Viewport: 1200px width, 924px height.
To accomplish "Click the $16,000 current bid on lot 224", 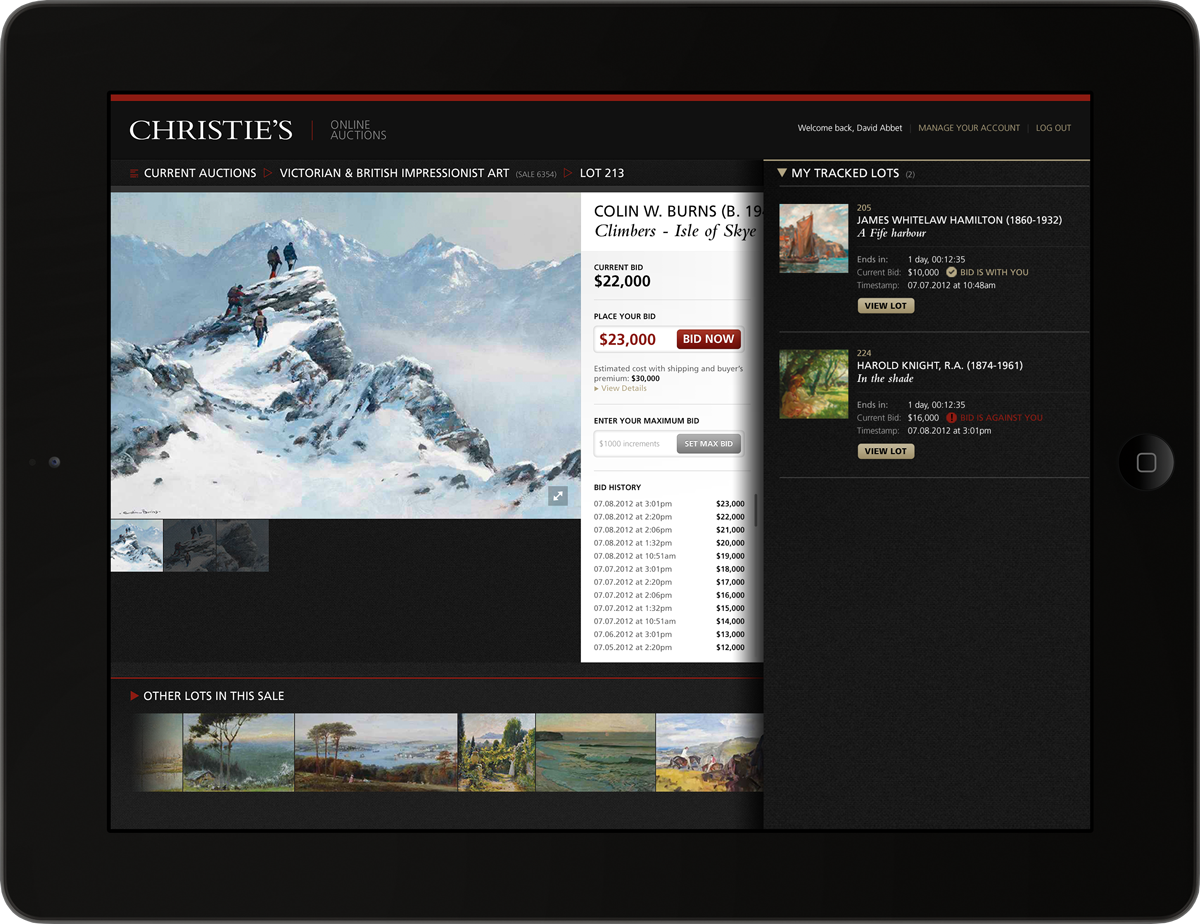I will click(x=923, y=418).
